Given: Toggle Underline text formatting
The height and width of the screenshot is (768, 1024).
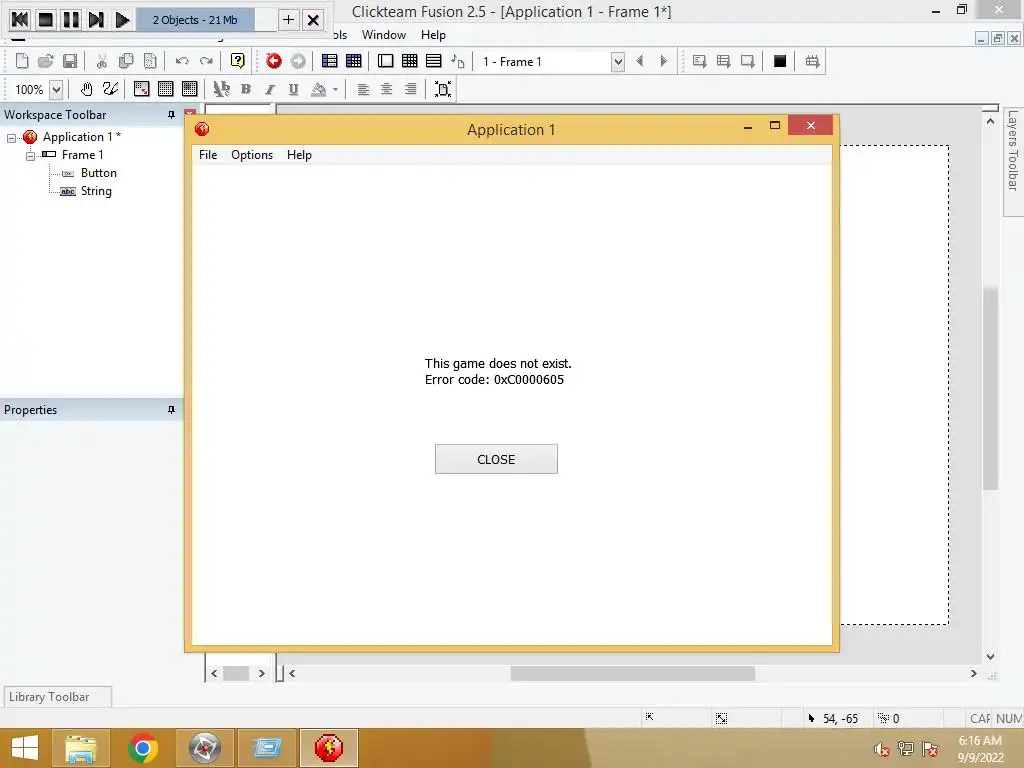Looking at the screenshot, I should coord(294,89).
